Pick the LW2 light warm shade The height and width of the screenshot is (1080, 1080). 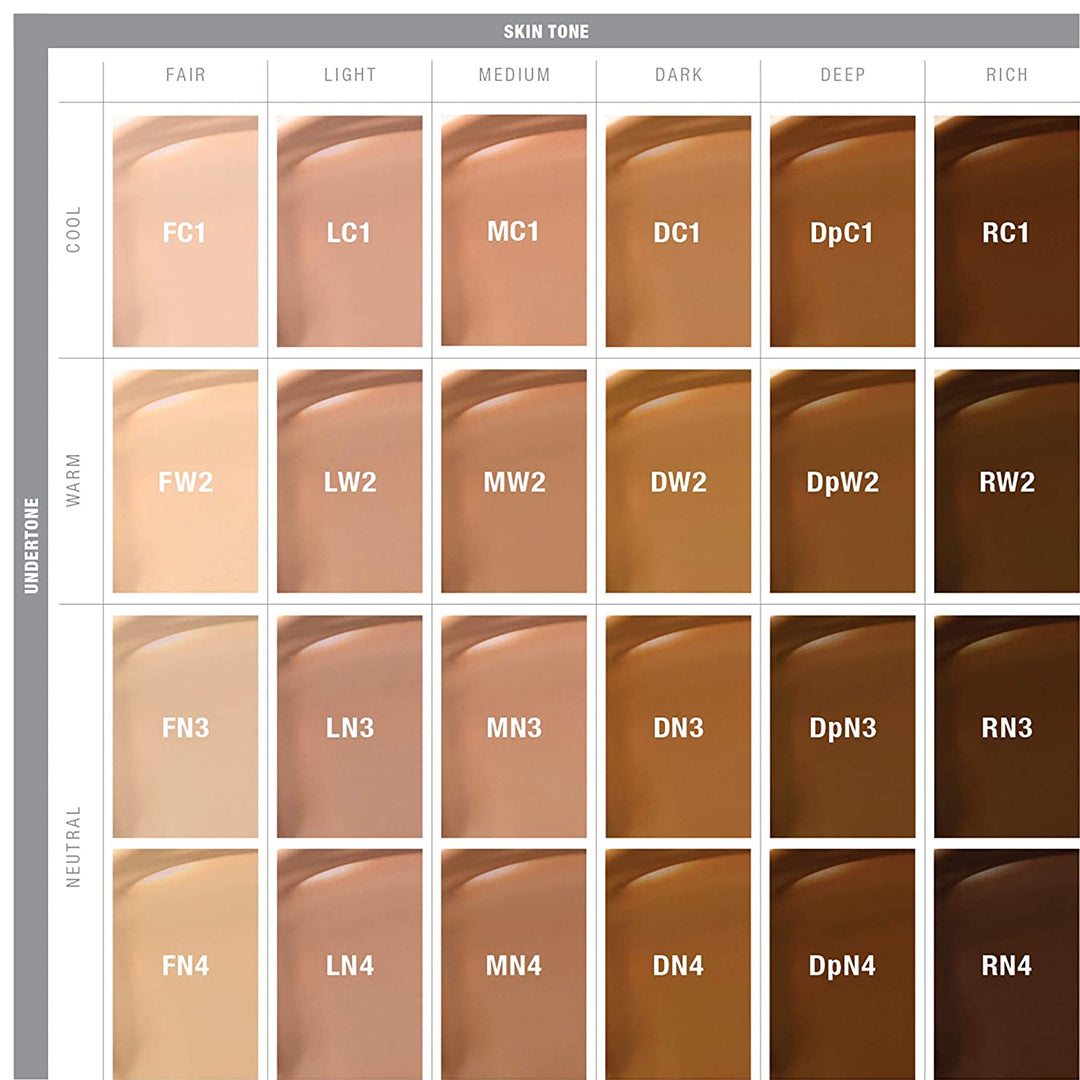pyautogui.click(x=349, y=481)
